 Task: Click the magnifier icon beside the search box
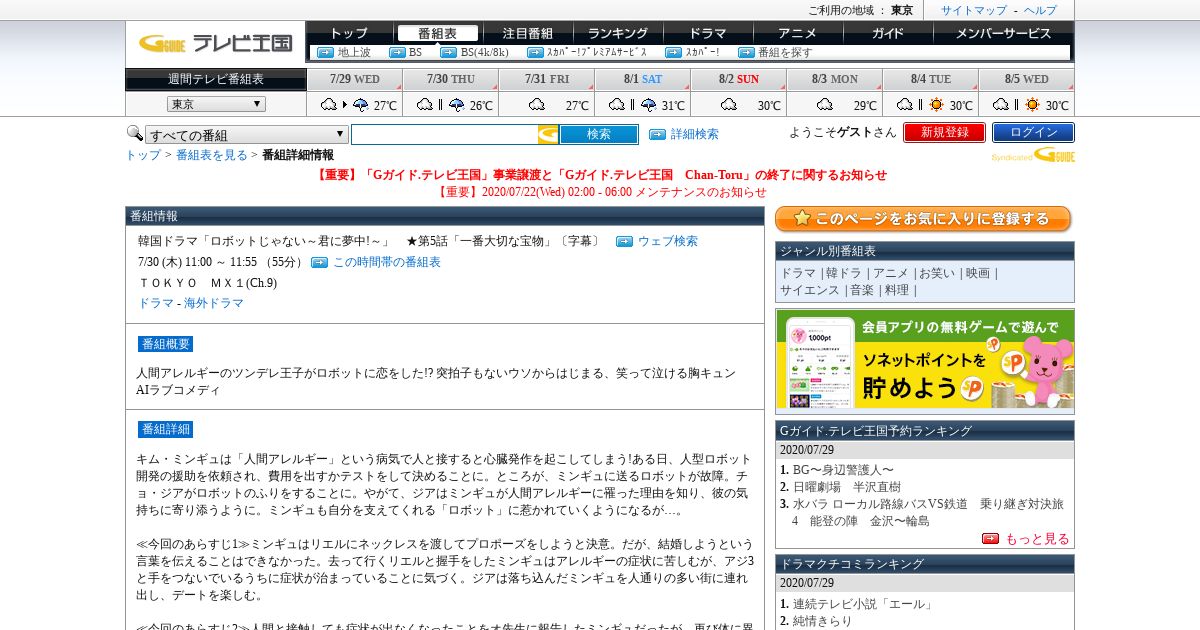134,133
